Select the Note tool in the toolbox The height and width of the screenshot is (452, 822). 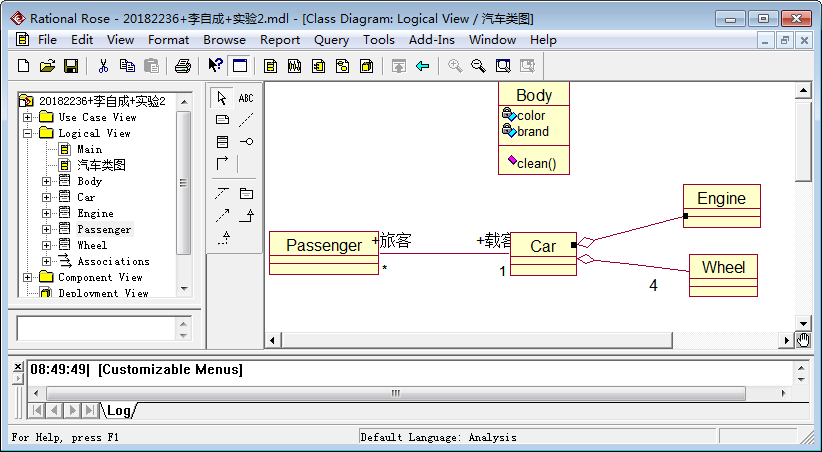click(x=222, y=120)
